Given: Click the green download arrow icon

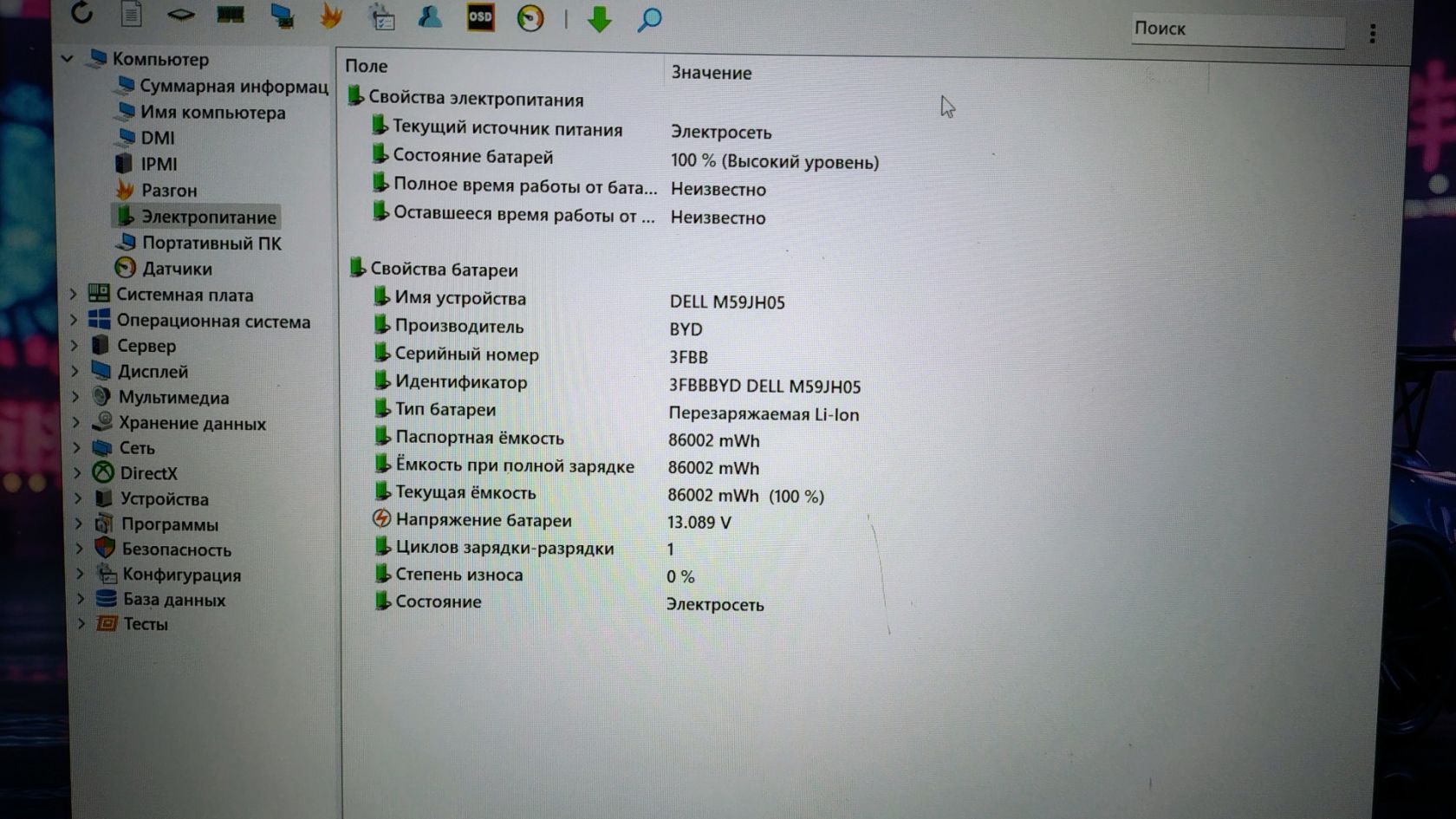Looking at the screenshot, I should 599,19.
